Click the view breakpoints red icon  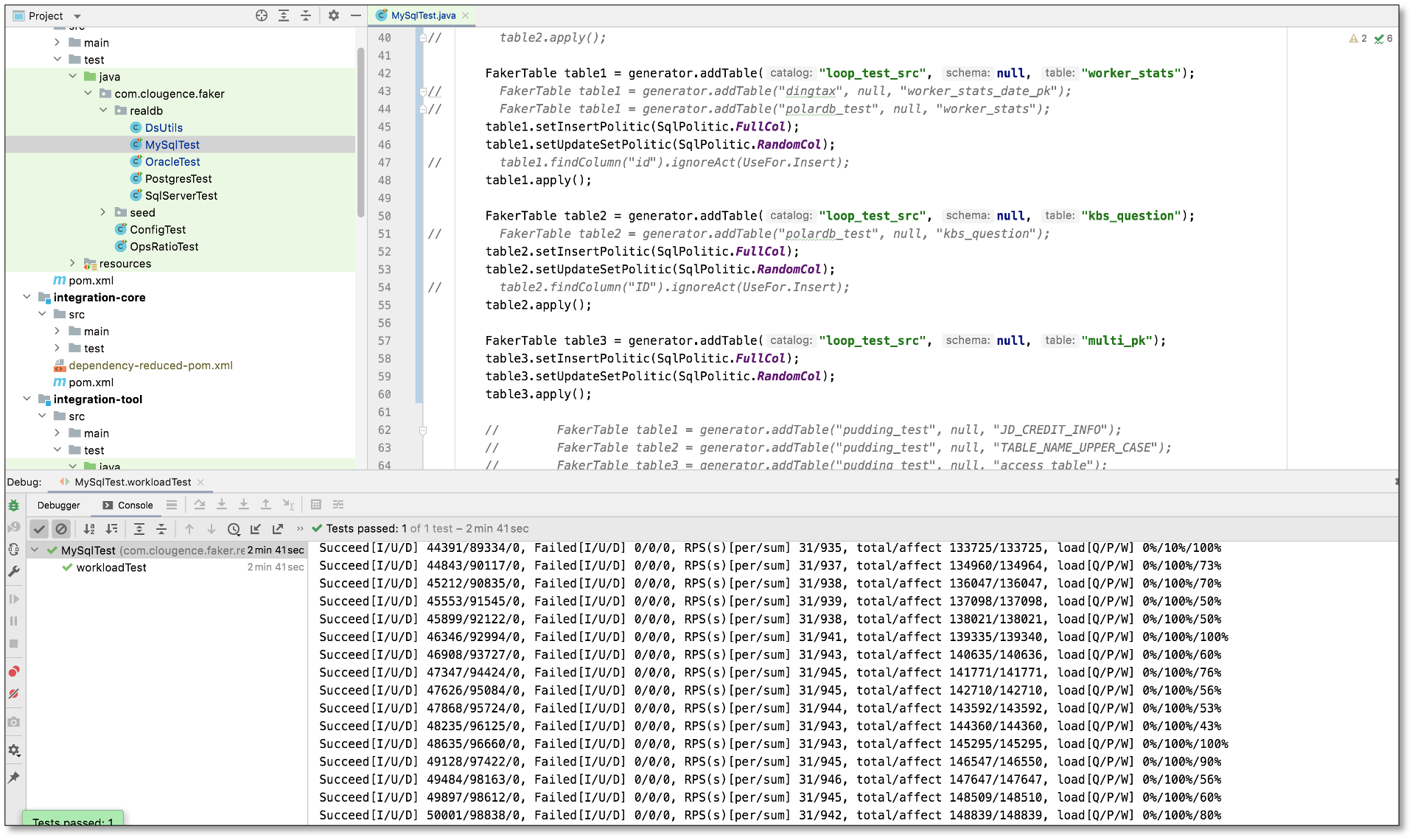(x=14, y=671)
